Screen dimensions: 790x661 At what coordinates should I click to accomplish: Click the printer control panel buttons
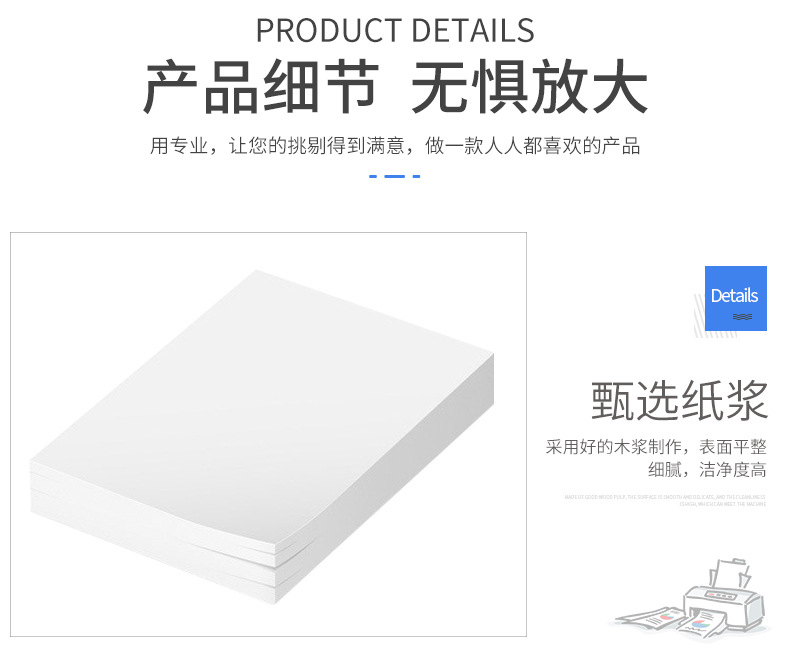pyautogui.click(x=722, y=596)
